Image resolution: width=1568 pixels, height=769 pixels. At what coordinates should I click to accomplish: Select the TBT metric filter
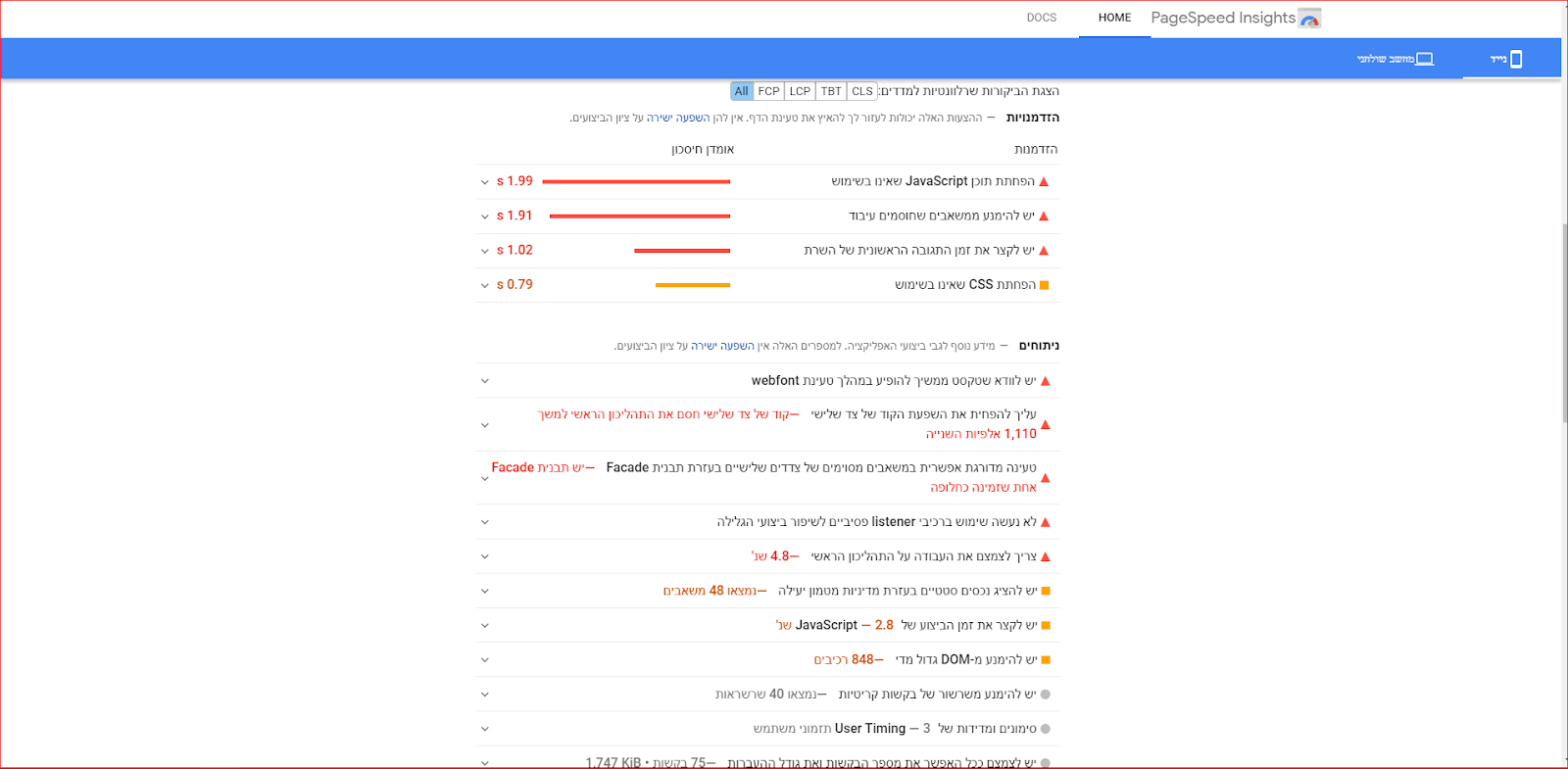[x=831, y=91]
